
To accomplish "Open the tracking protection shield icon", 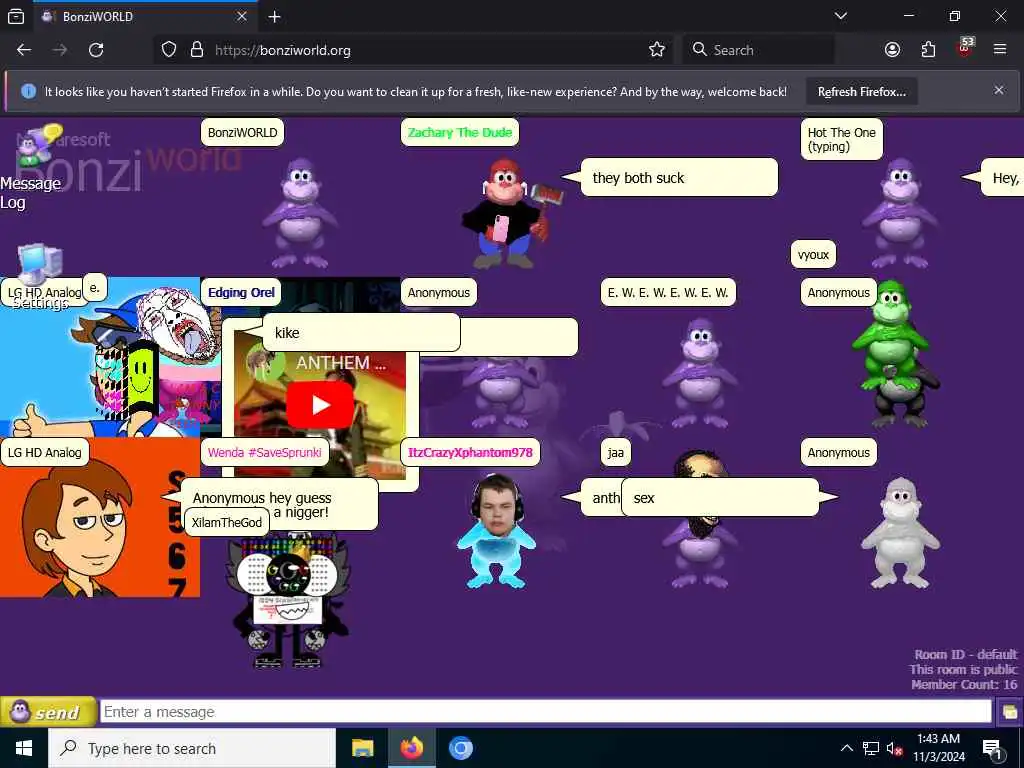I will (169, 50).
